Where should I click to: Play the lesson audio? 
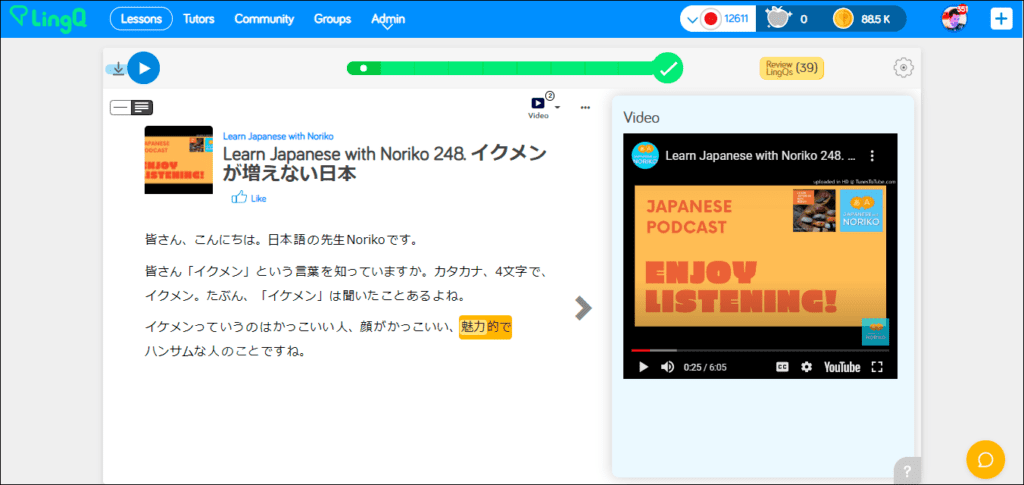[144, 68]
